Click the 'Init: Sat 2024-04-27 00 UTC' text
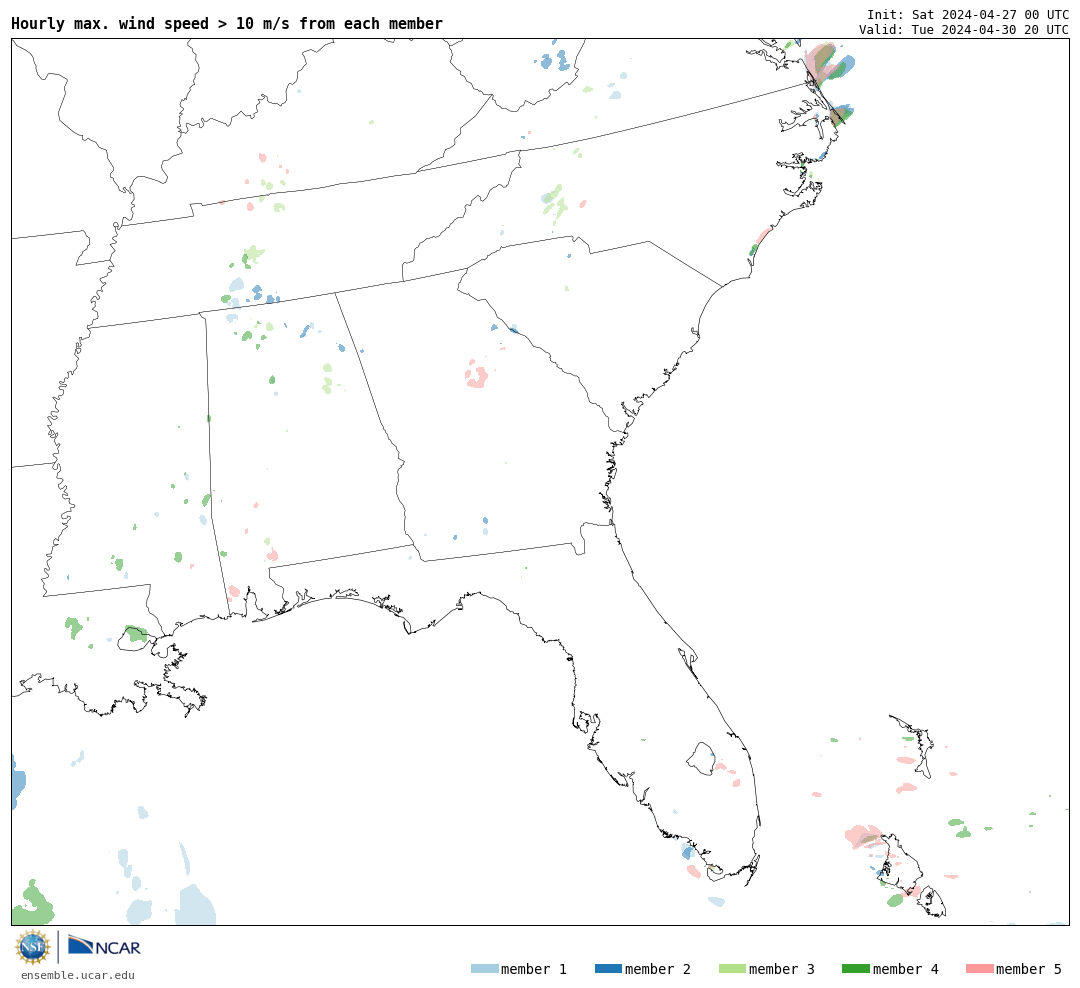Viewport: 1080px width, 988px height. (968, 15)
